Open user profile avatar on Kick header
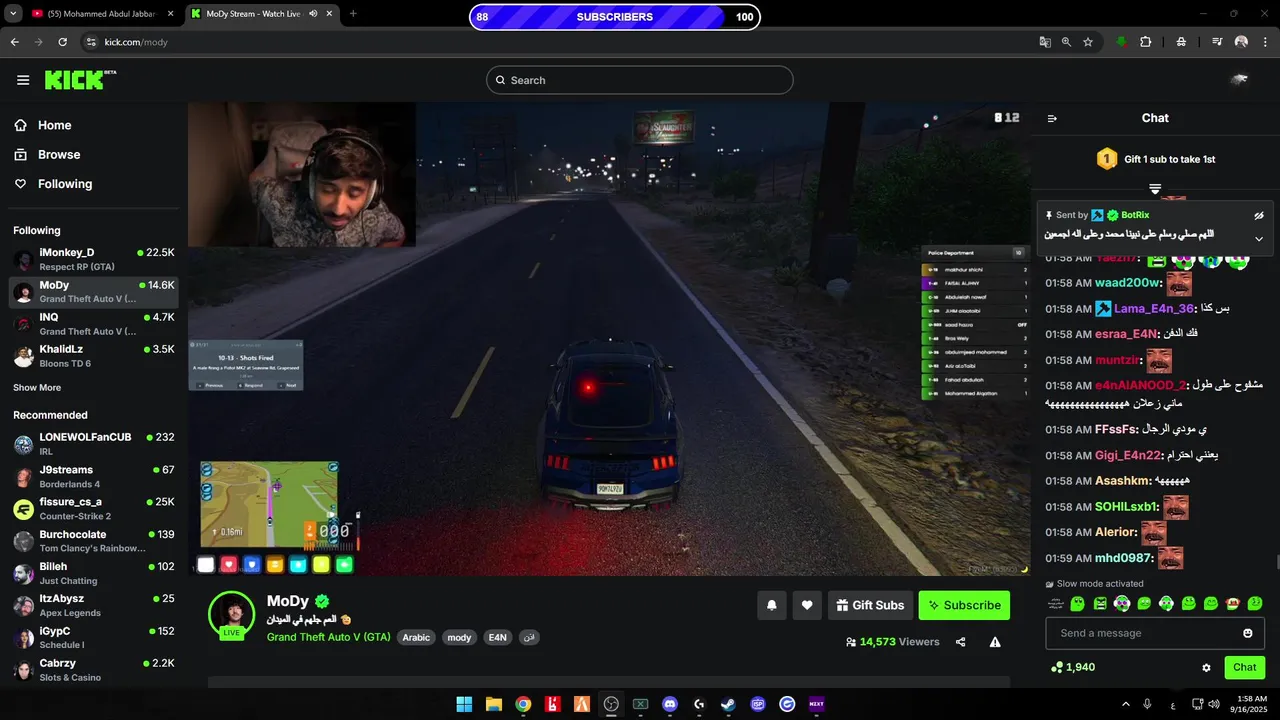The width and height of the screenshot is (1280, 720). point(1240,80)
